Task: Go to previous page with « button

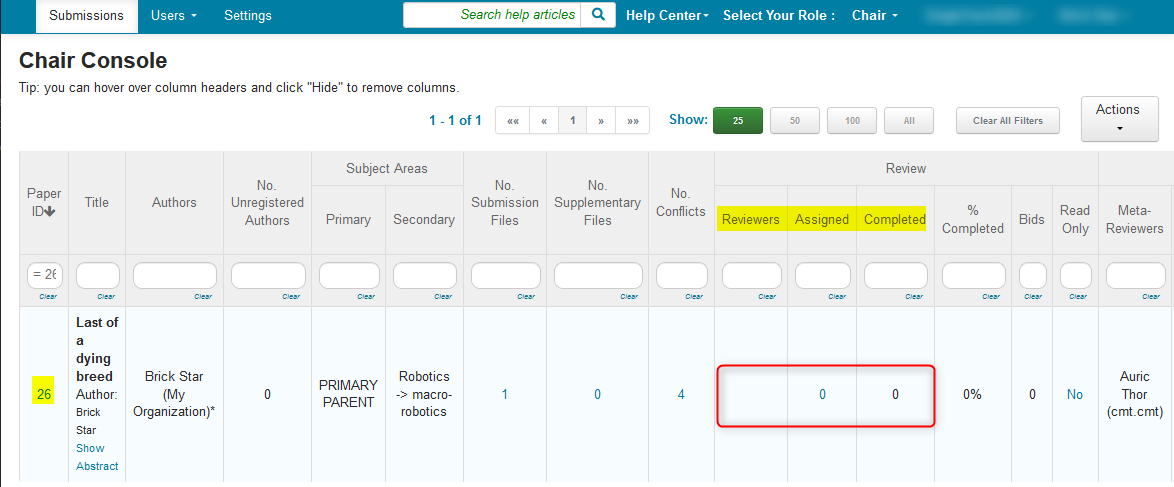Action: [x=544, y=121]
